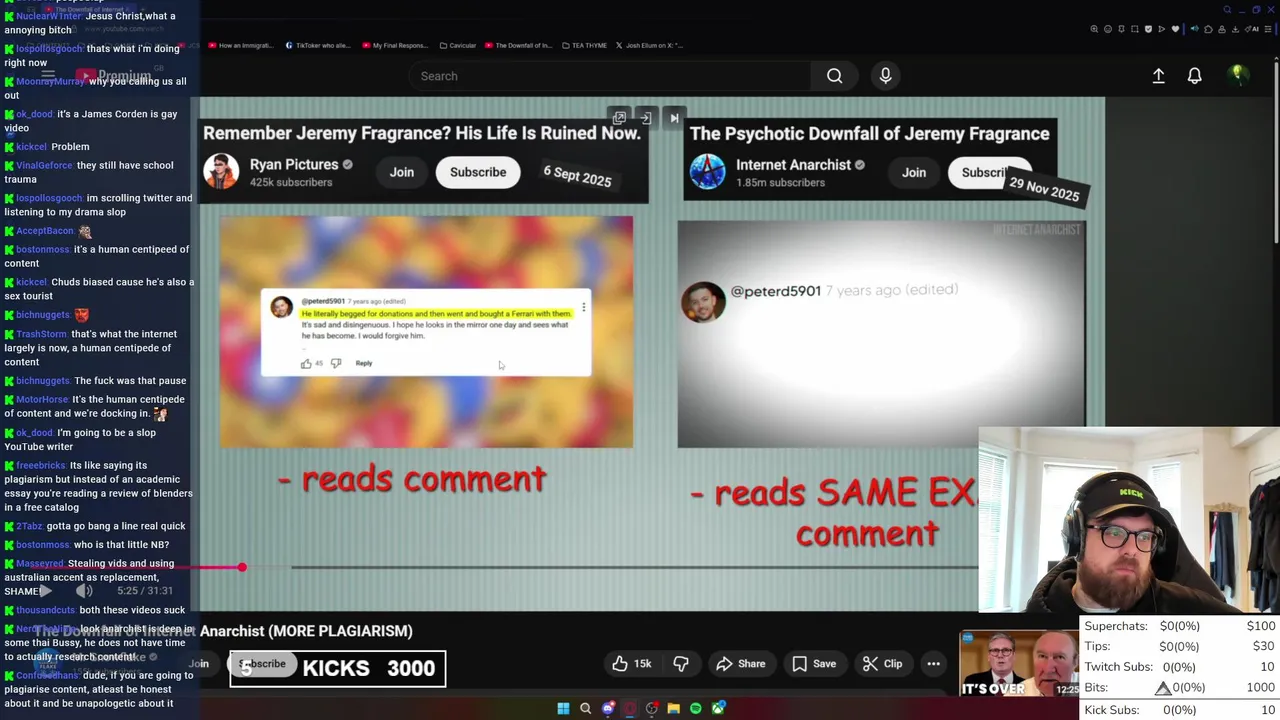
Task: Open the player triangle toolbar icon
Action: 1162,29
